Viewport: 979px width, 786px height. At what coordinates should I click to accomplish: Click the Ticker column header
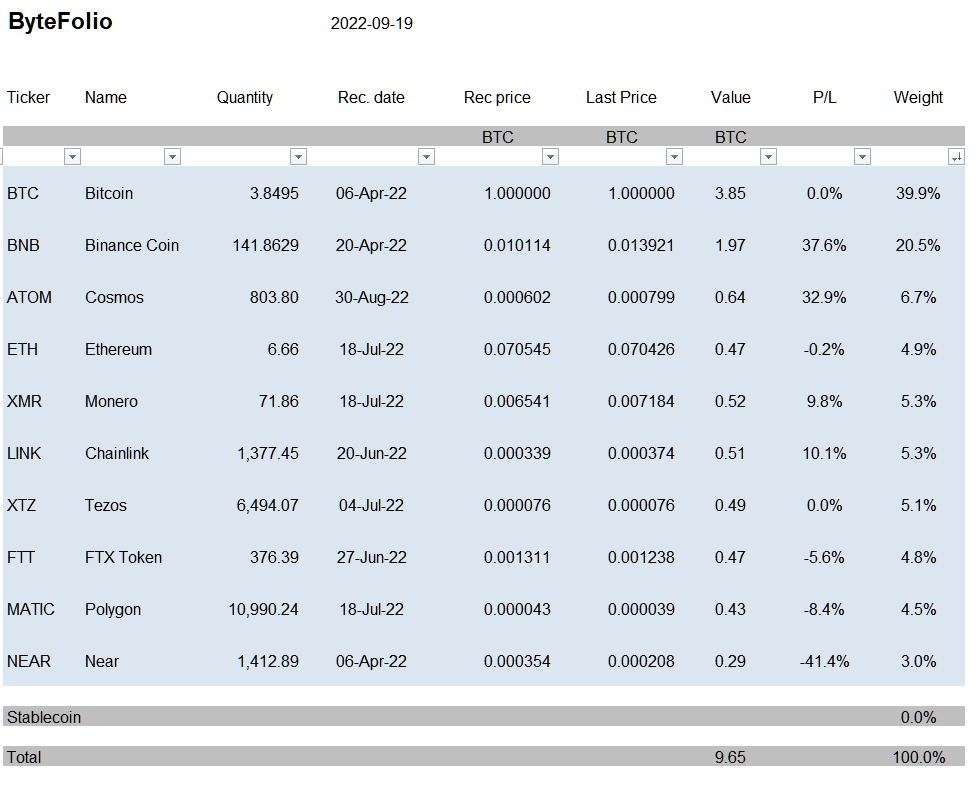[x=28, y=97]
